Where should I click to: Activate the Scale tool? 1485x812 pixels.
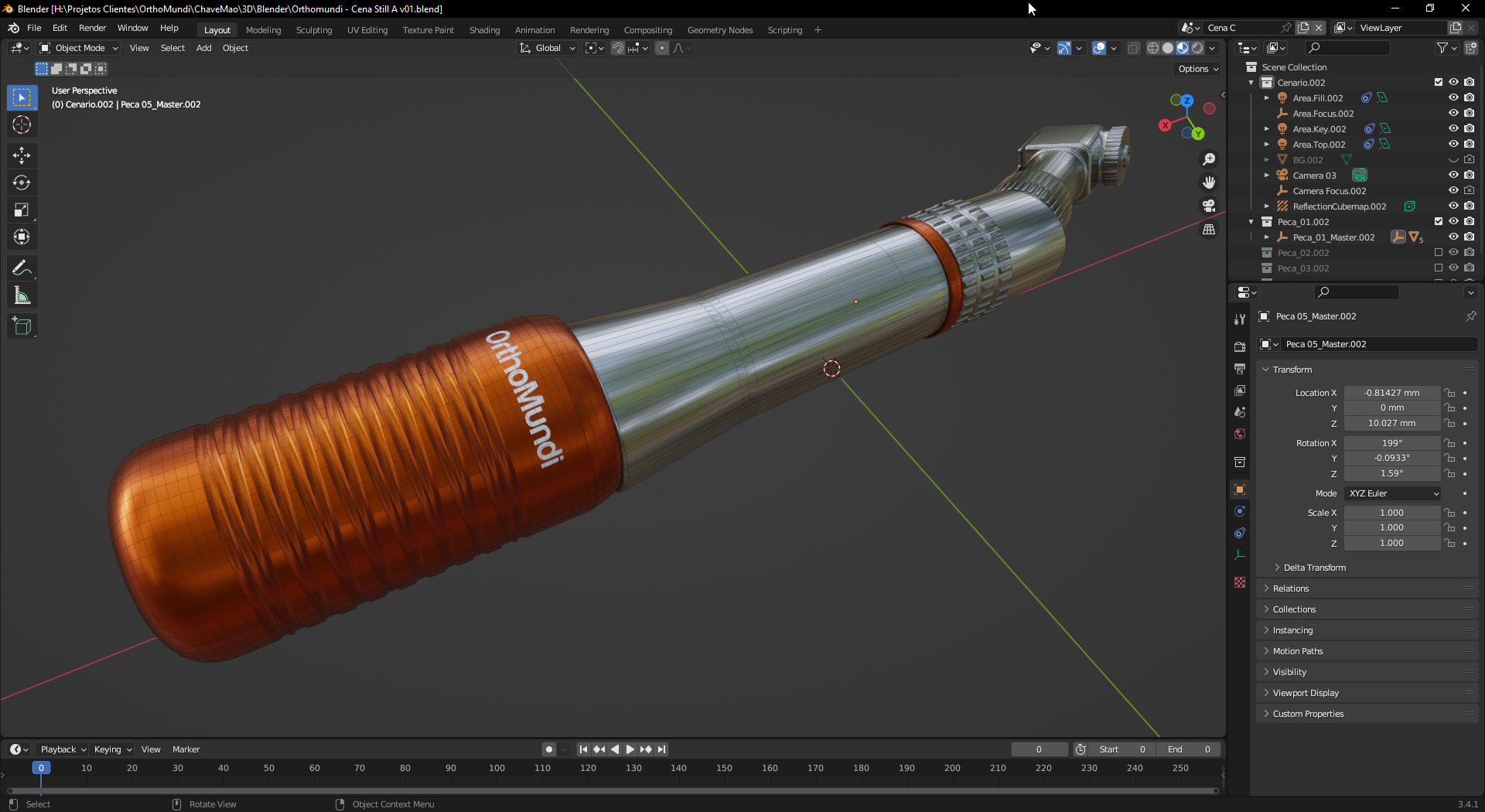point(22,210)
